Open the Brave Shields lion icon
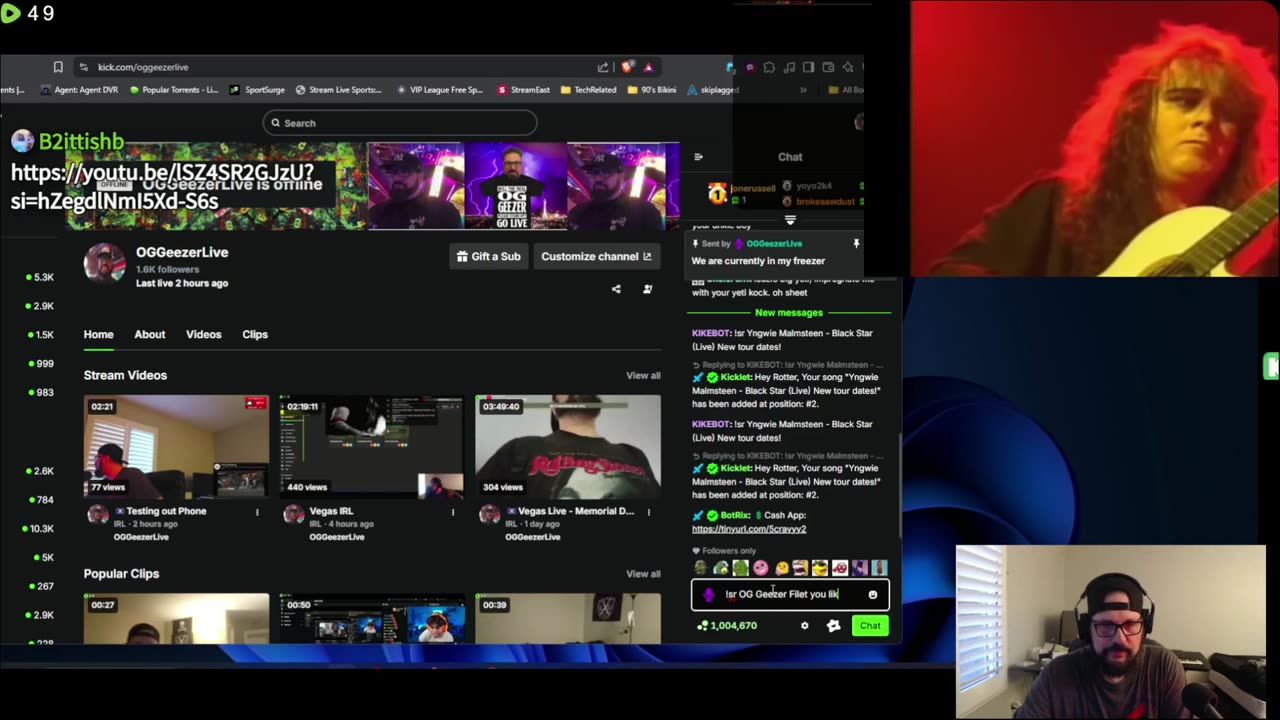Image resolution: width=1280 pixels, height=720 pixels. (x=627, y=67)
